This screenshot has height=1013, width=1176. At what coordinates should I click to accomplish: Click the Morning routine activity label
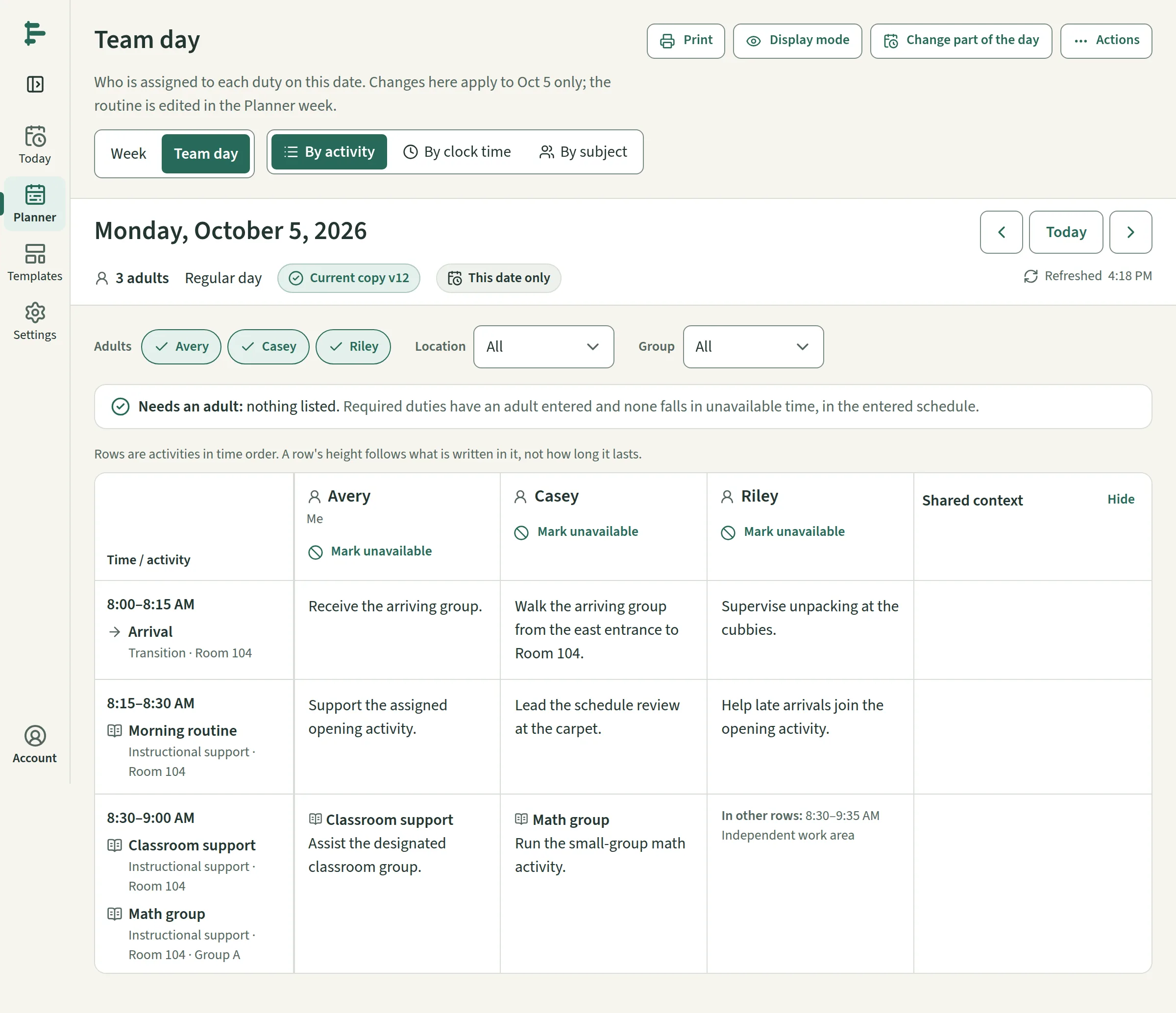point(183,730)
